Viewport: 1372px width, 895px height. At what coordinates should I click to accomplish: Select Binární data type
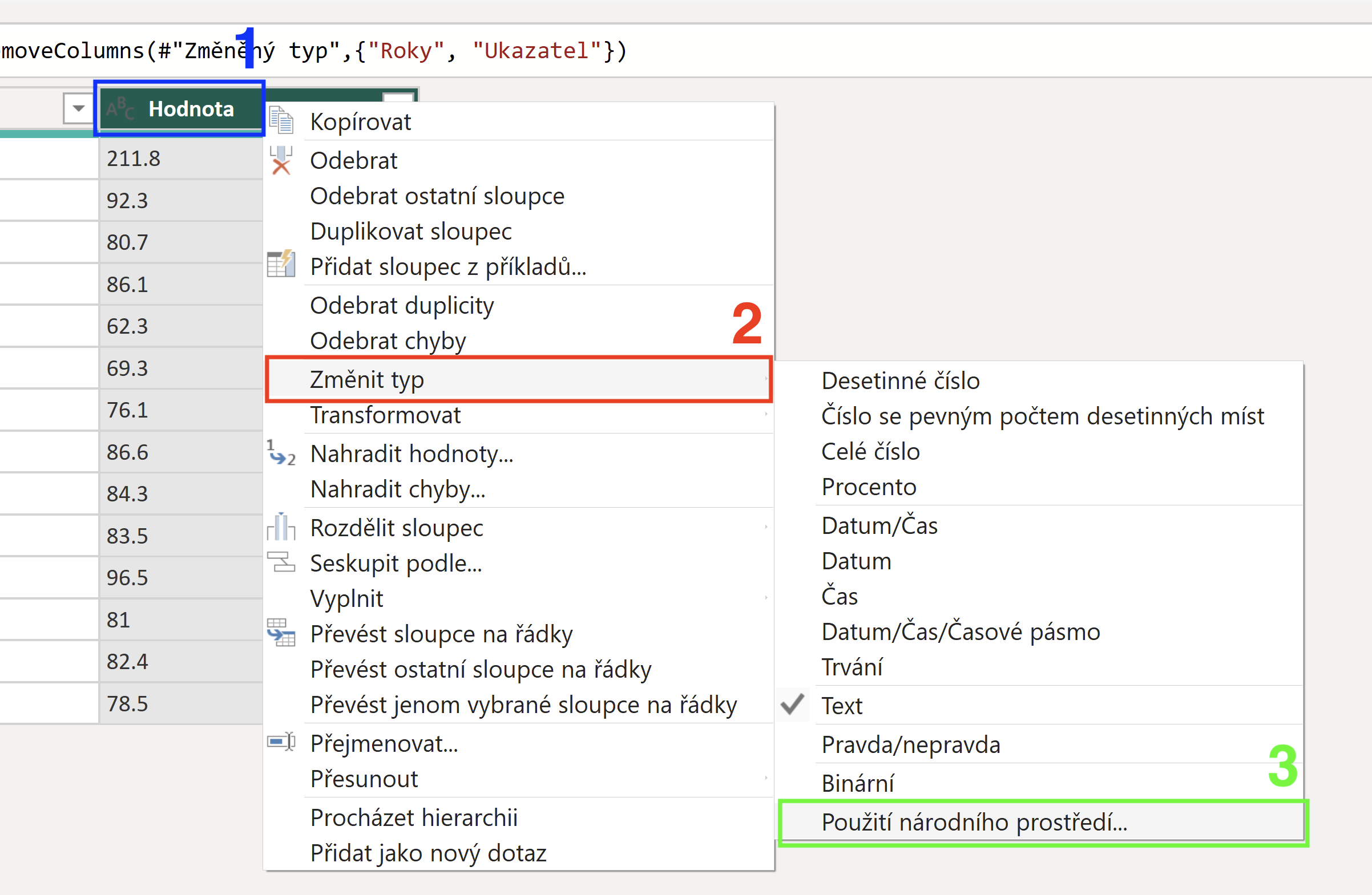click(1039, 783)
